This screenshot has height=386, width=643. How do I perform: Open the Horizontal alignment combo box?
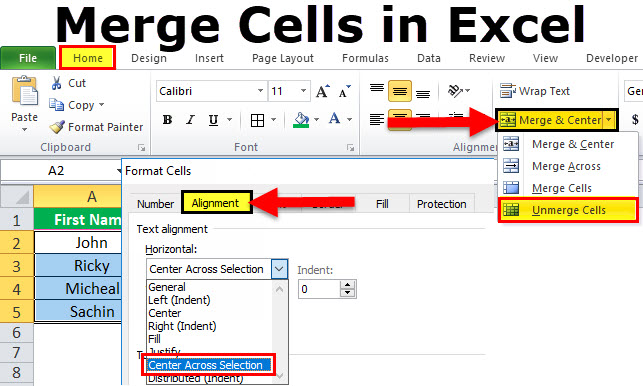(x=217, y=269)
